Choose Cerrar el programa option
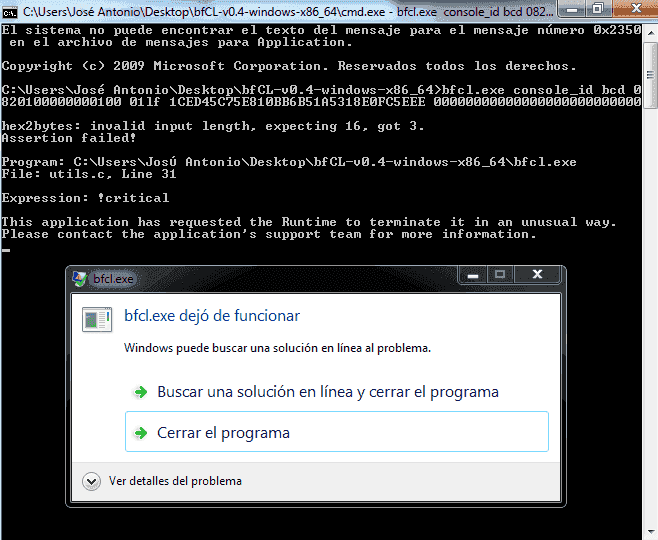Viewport: 658px width, 540px height. (337, 432)
